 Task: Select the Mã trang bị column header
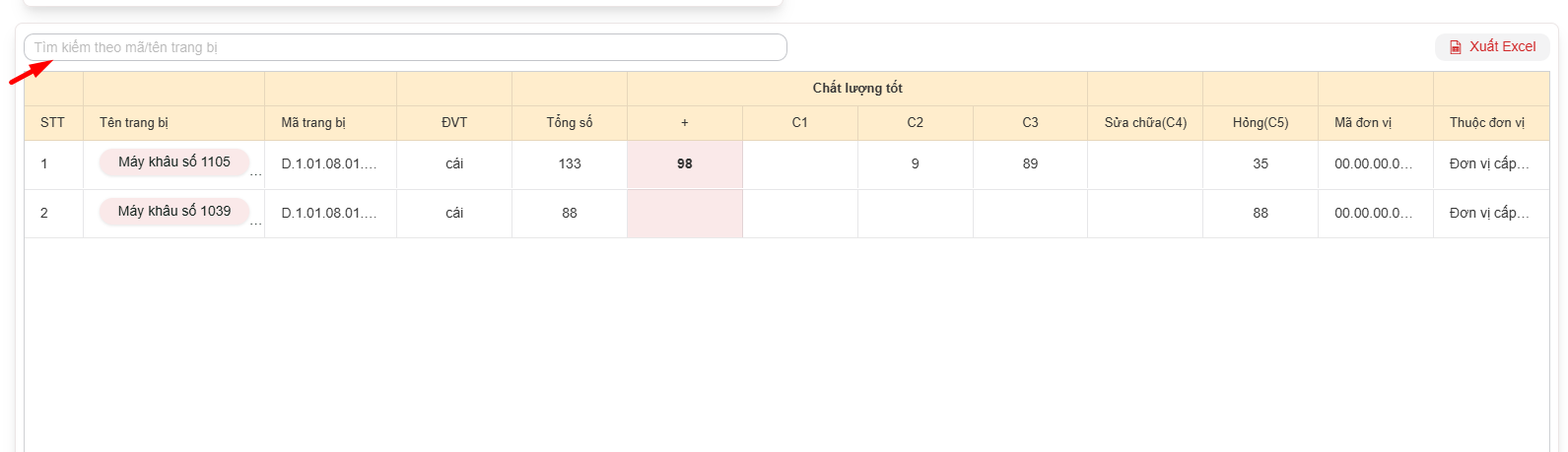tap(313, 123)
